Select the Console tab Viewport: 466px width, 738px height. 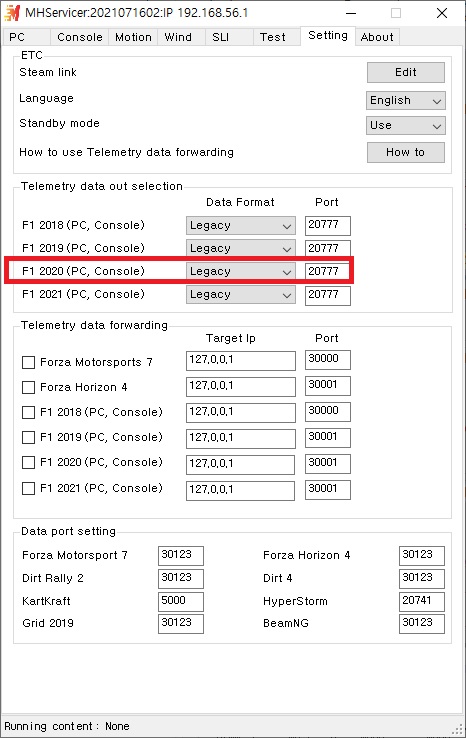(x=80, y=37)
